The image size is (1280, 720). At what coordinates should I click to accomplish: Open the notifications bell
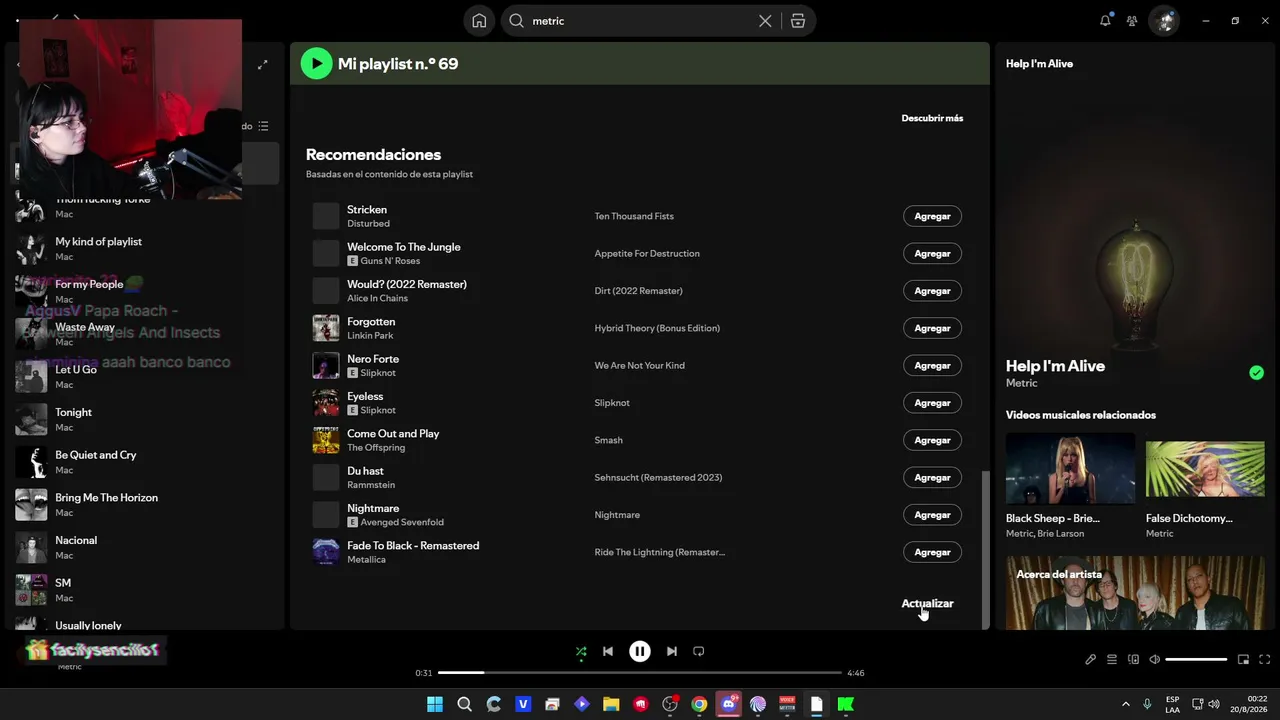click(1105, 21)
